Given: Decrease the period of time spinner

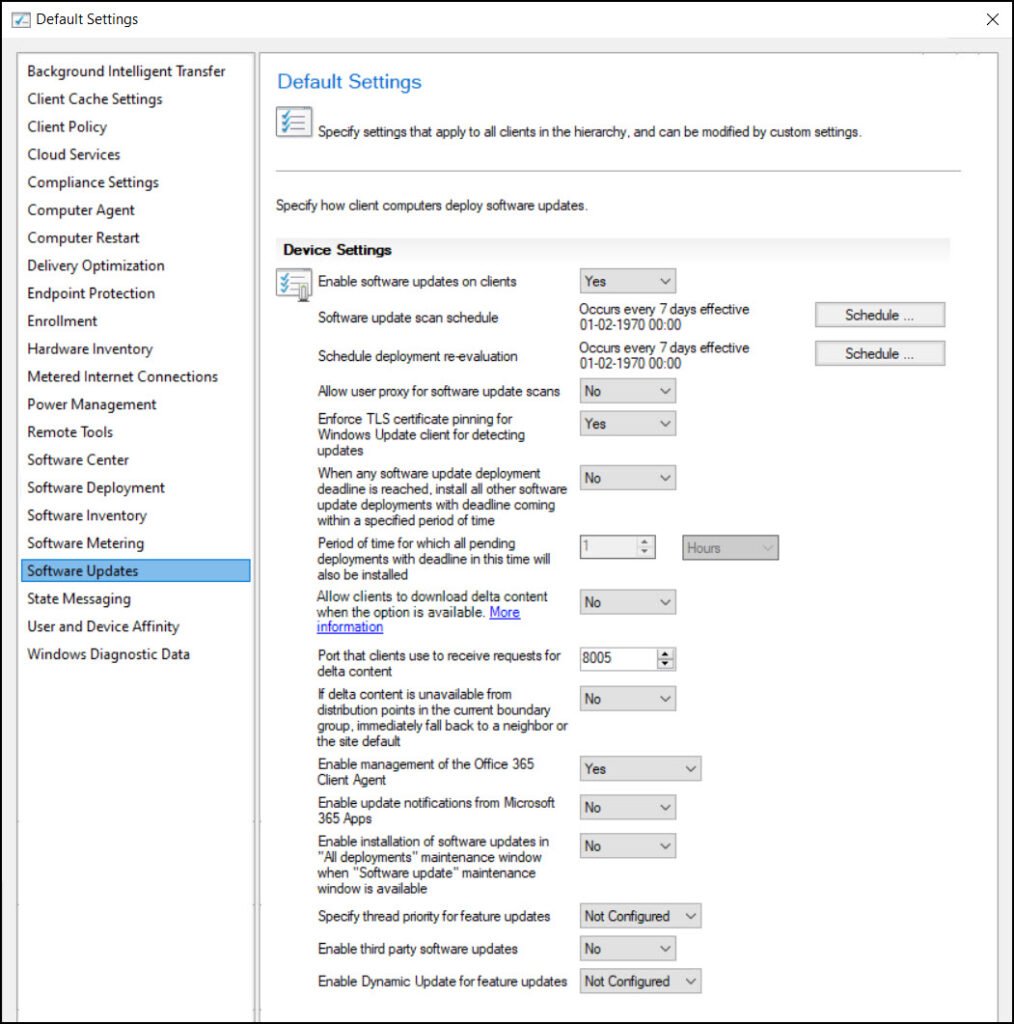Looking at the screenshot, I should click(645, 552).
